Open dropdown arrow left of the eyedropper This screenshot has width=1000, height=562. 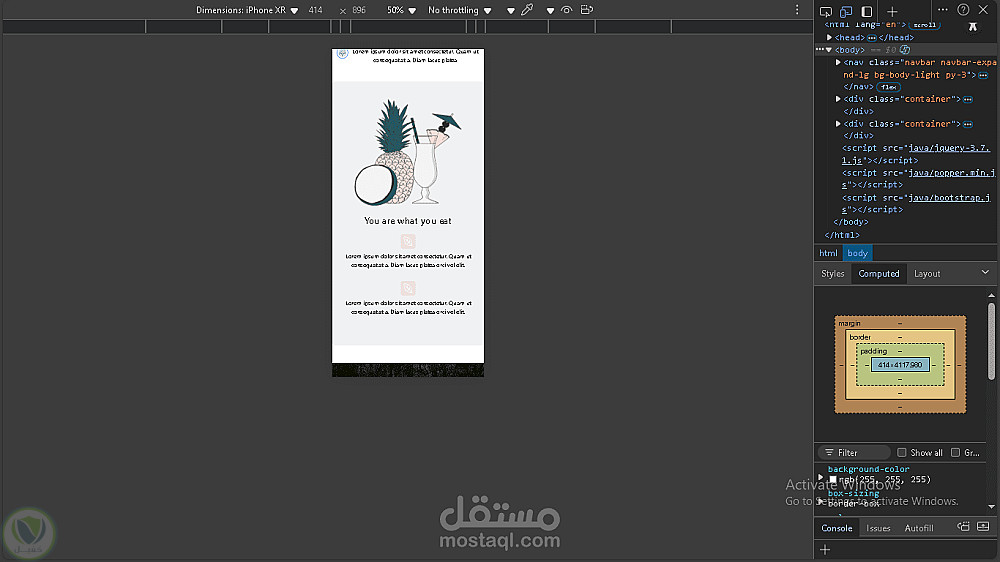pos(511,11)
